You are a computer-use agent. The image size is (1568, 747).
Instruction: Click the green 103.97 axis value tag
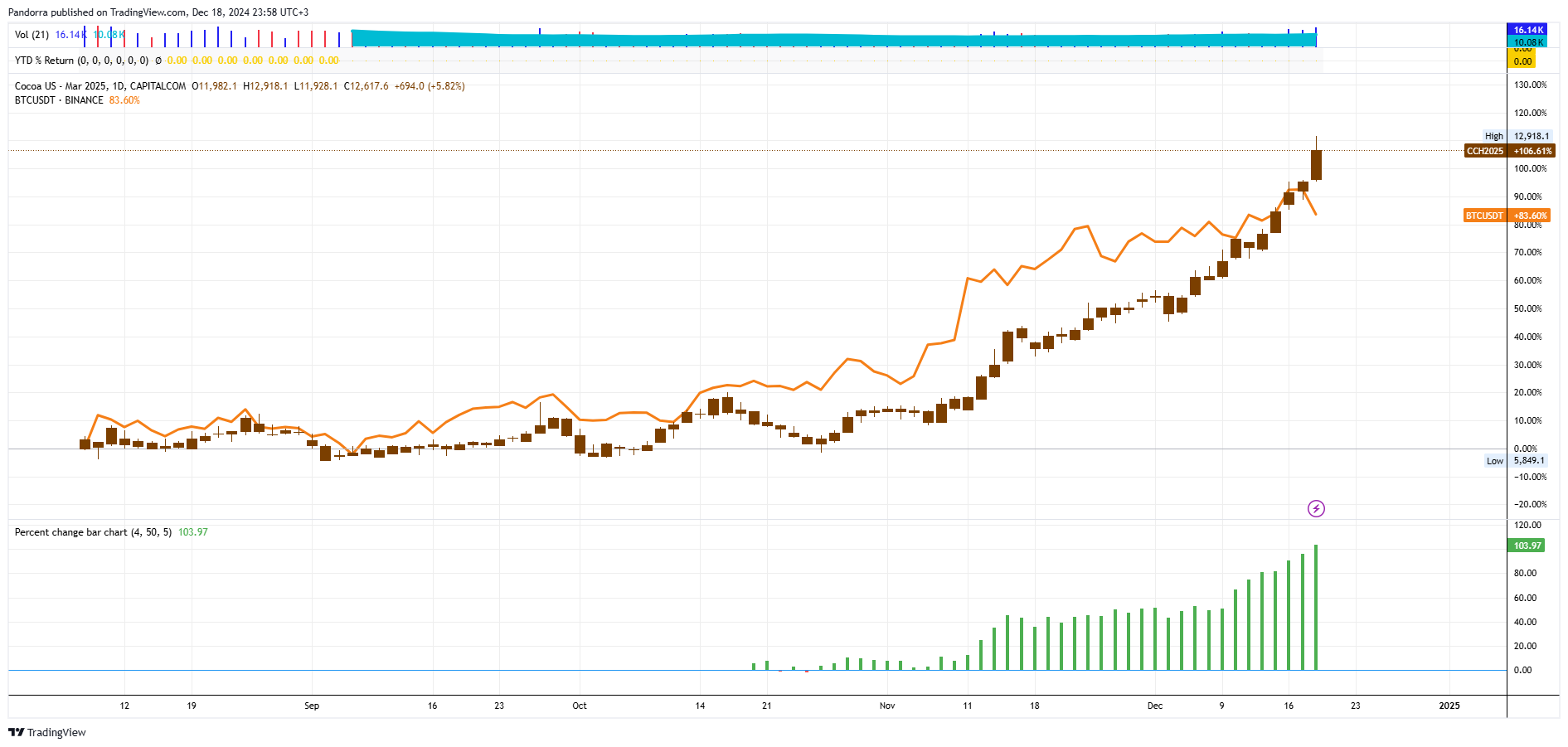[x=1527, y=546]
